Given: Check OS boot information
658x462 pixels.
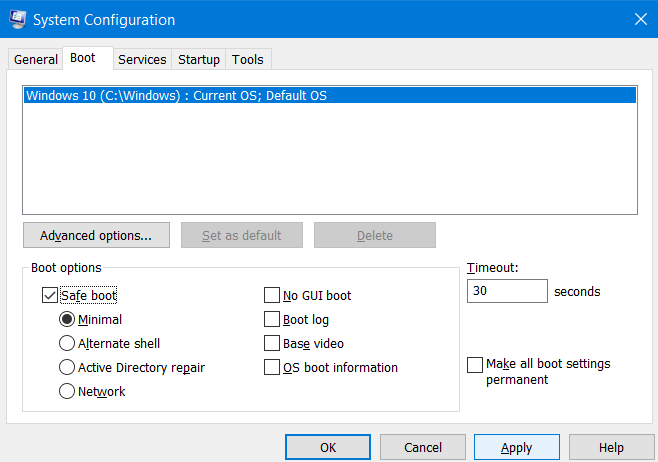Looking at the screenshot, I should point(272,368).
